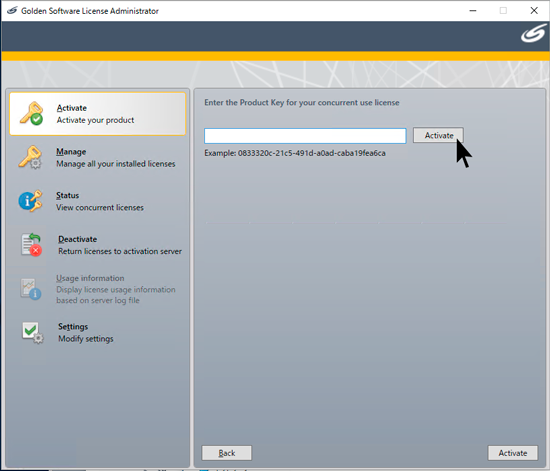
Task: Click the Settings checkmark gear icon
Action: pyautogui.click(x=33, y=332)
